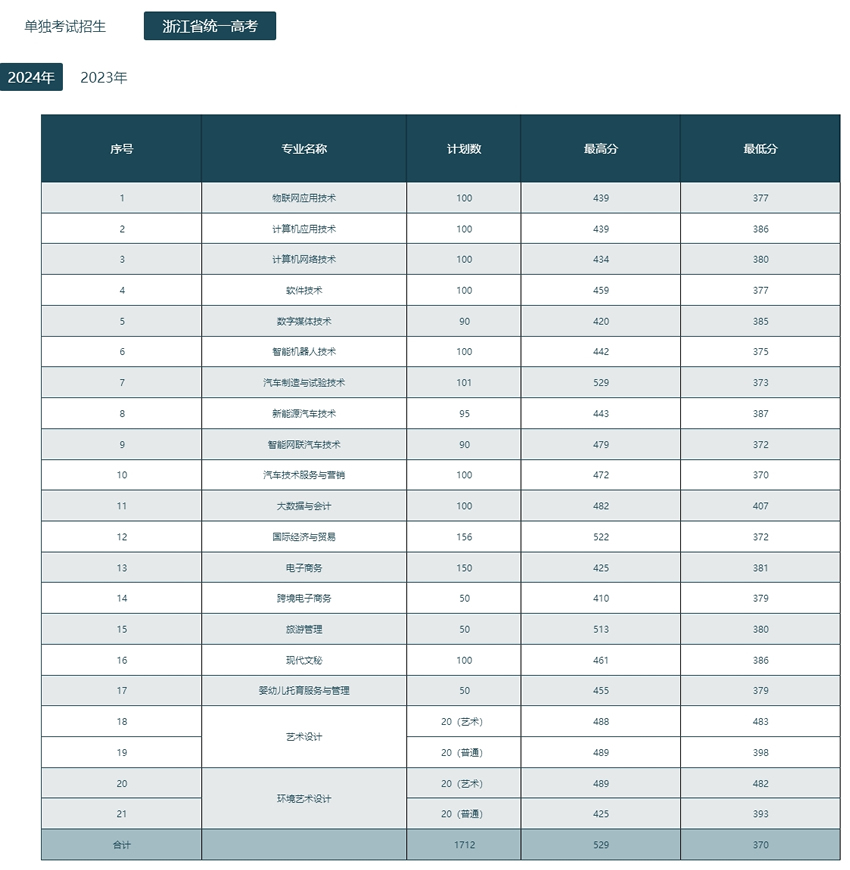Click the 序号 column header
This screenshot has height=870, width=850.
[122, 149]
